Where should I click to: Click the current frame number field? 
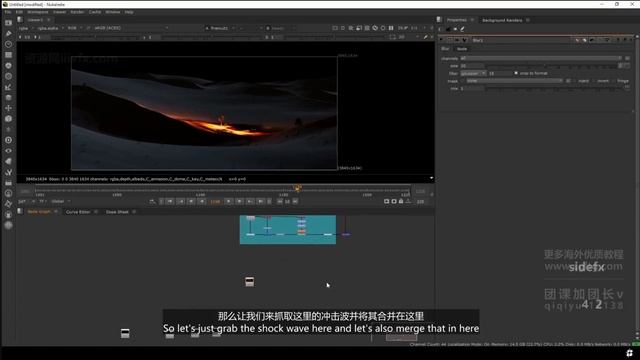pos(215,202)
